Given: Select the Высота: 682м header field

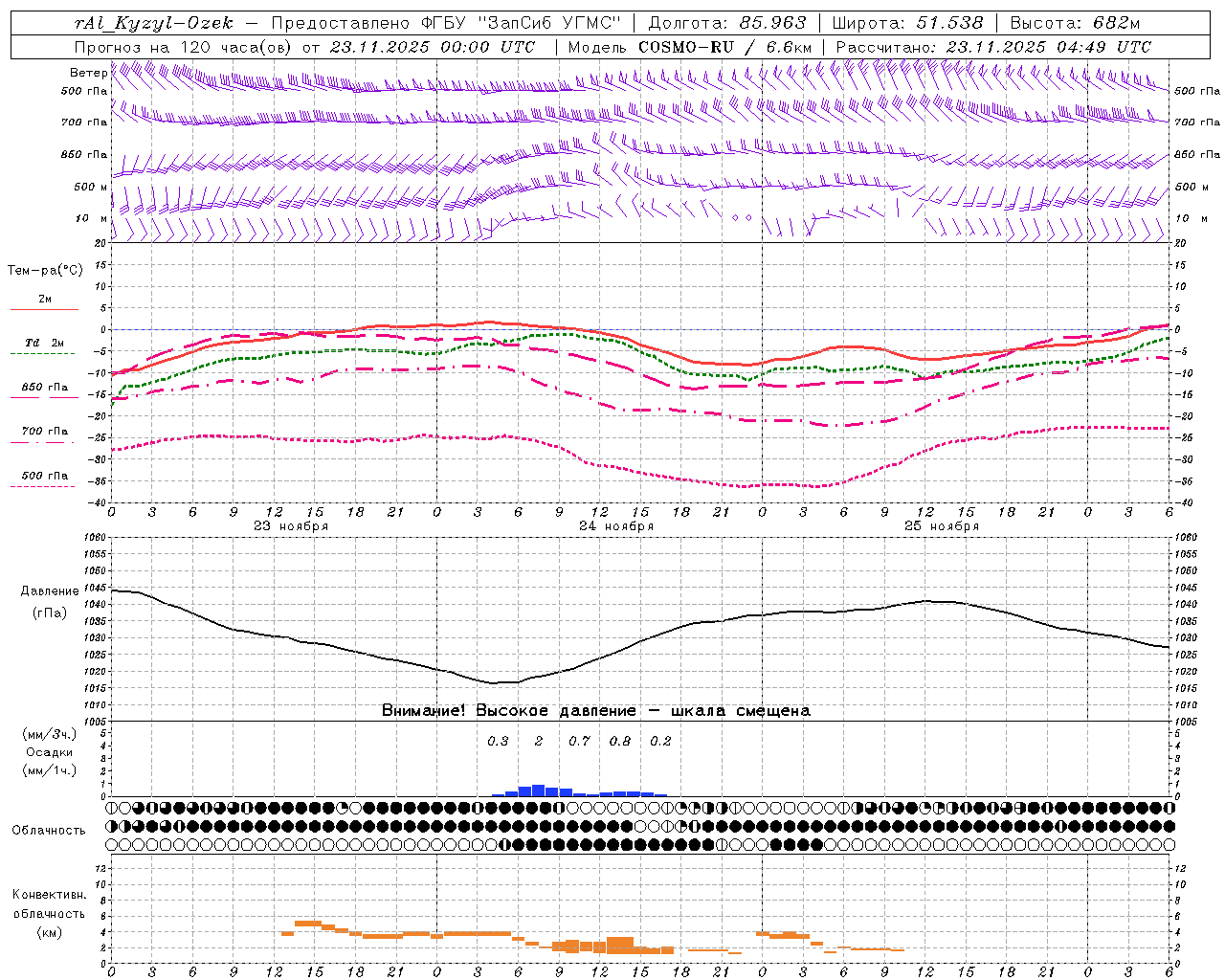Looking at the screenshot, I should (1075, 23).
